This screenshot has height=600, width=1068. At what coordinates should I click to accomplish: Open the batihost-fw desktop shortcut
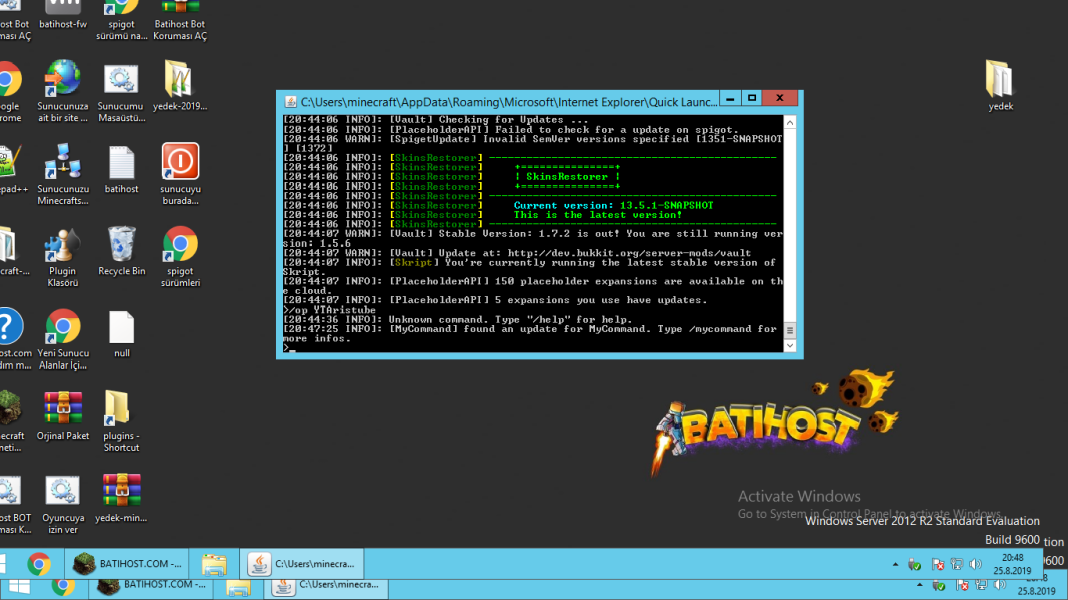click(x=63, y=15)
